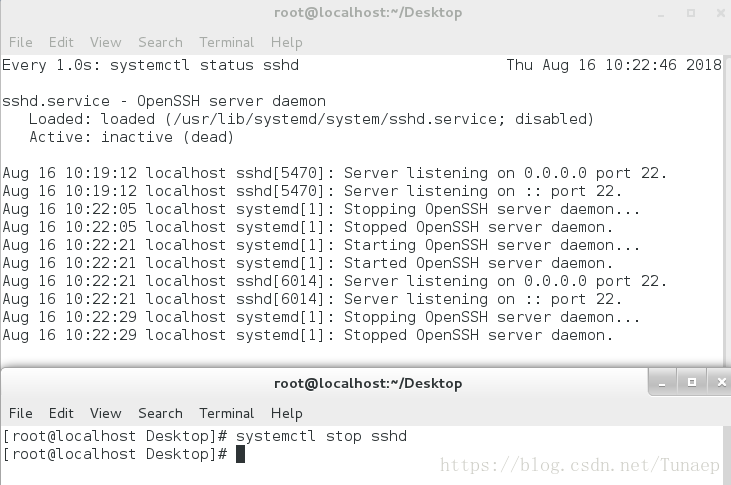Click the top terminal title bar text
Viewport: 731px width, 485px height.
coord(368,13)
